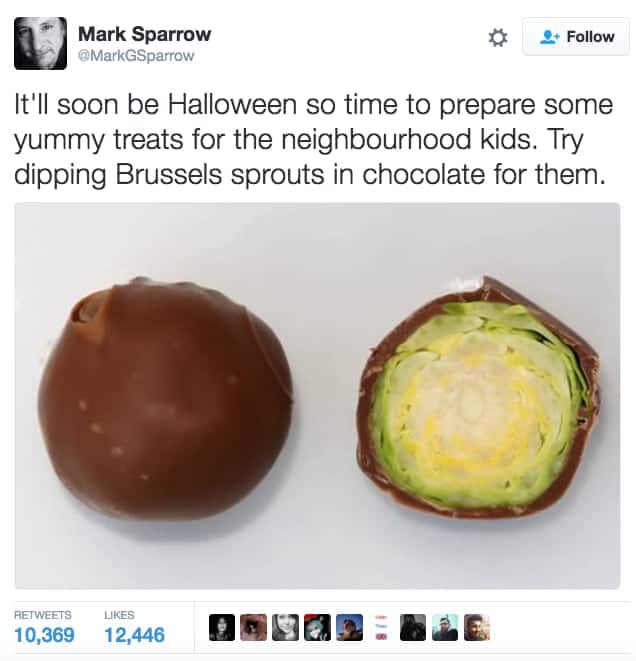This screenshot has width=636, height=661.
Task: Open the blue sky silhouette avatar
Action: (x=350, y=628)
